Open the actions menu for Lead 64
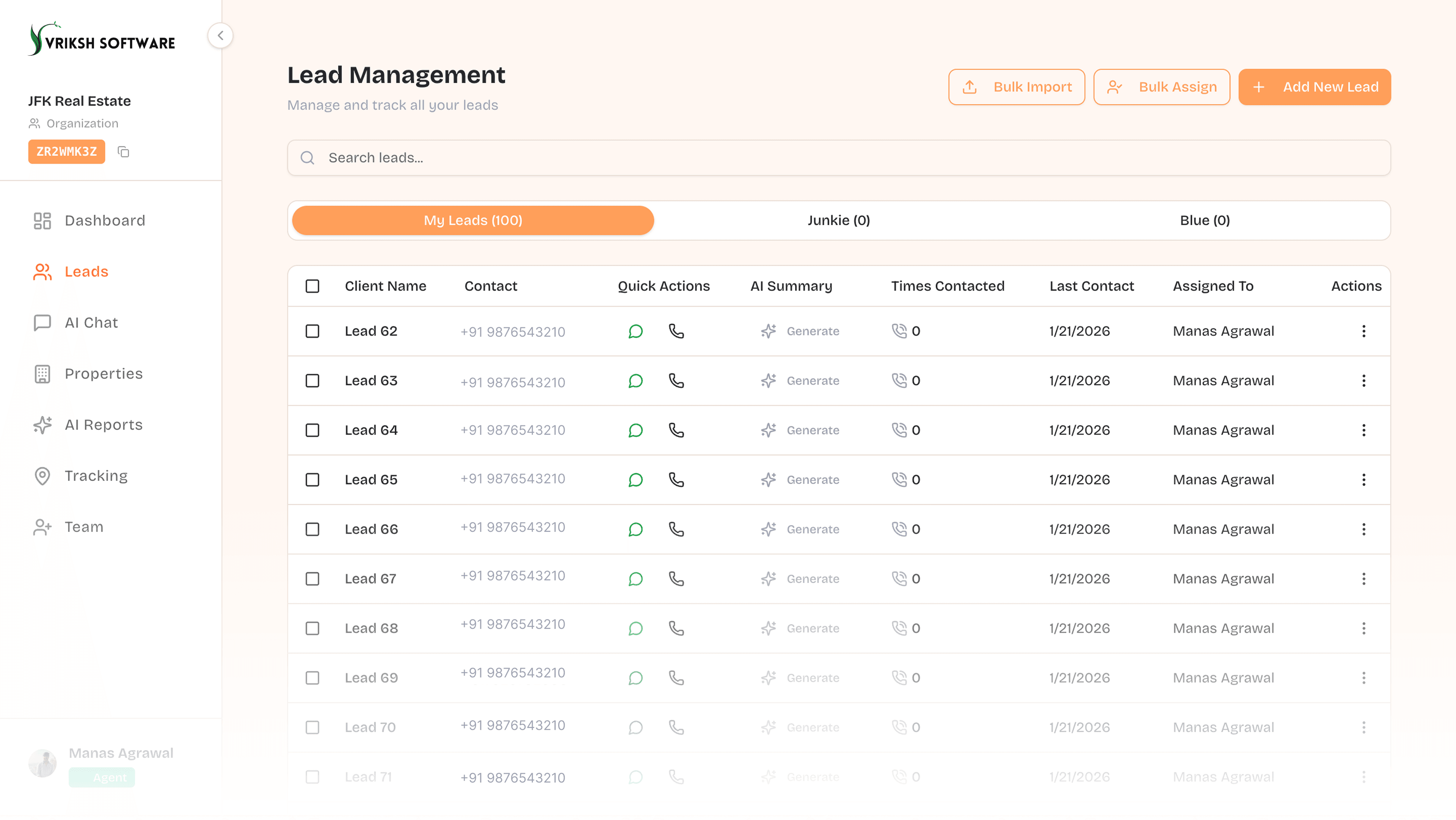 click(1364, 430)
